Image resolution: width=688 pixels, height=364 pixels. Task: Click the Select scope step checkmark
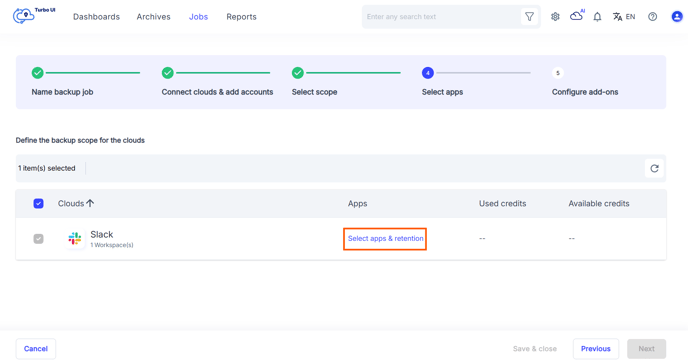pos(298,73)
